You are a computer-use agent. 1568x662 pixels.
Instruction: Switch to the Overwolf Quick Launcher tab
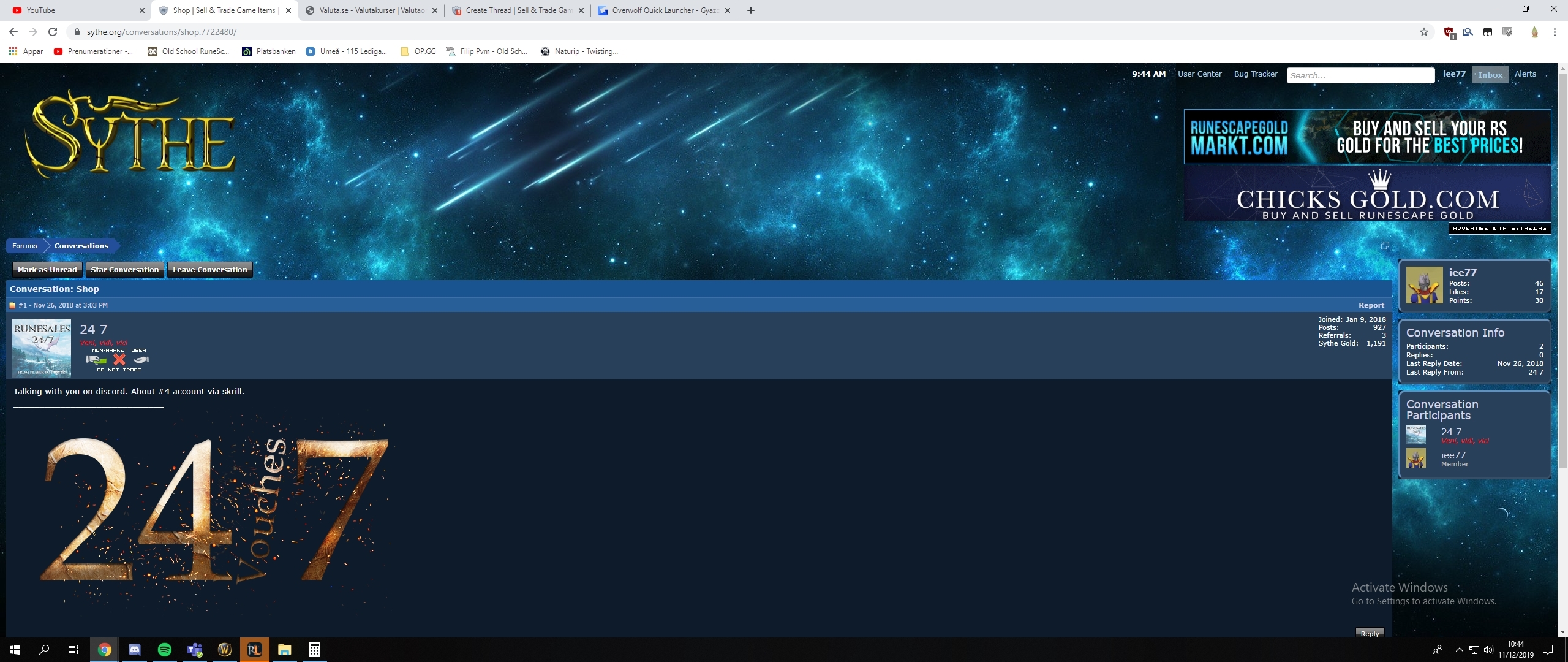pyautogui.click(x=664, y=10)
